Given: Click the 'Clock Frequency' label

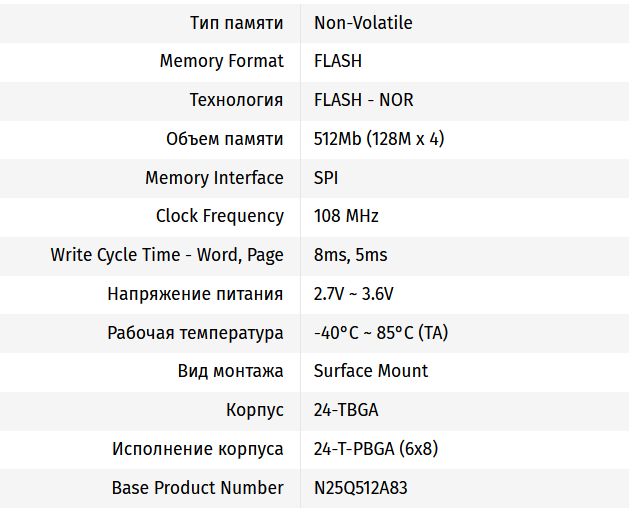Looking at the screenshot, I should [x=220, y=216].
